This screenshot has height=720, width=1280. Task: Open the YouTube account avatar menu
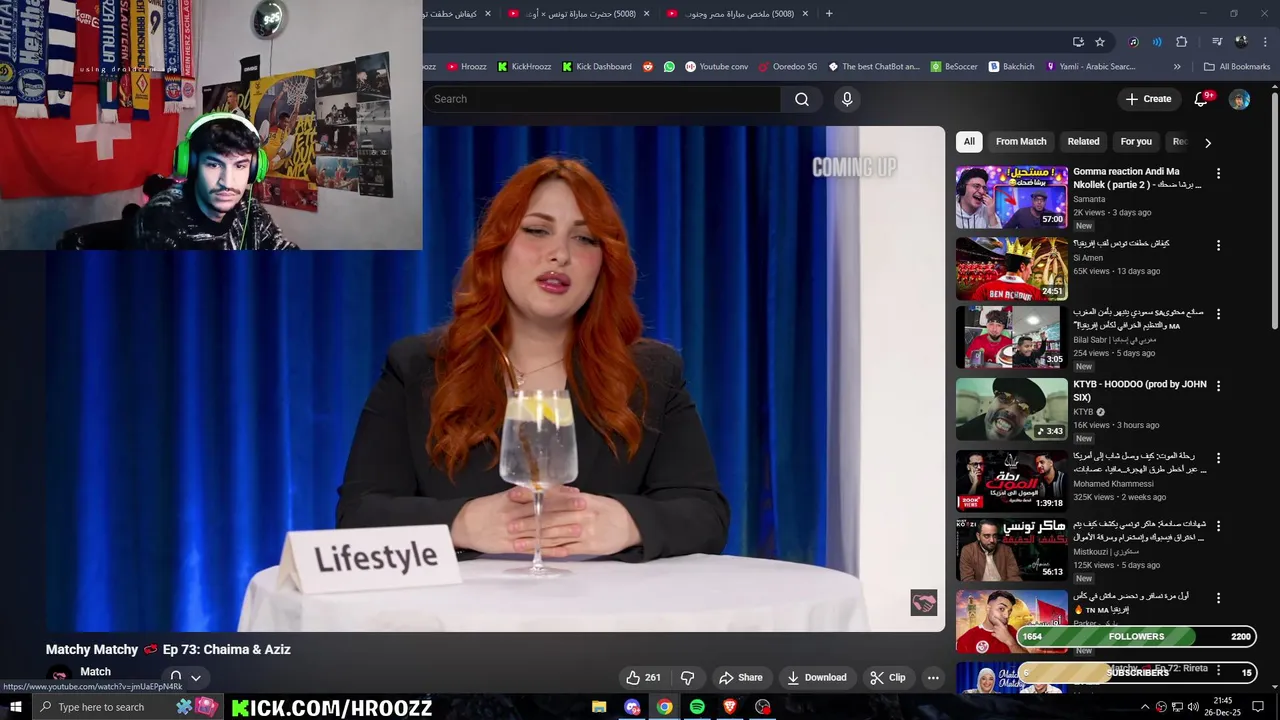[x=1239, y=99]
